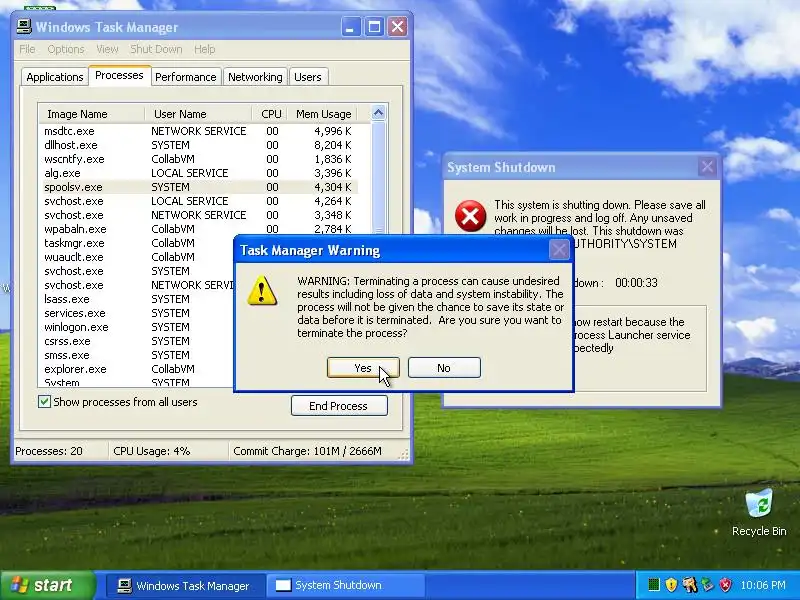Viewport: 800px width, 600px height.
Task: Close the Task Manager Warning dialog
Action: (x=559, y=250)
